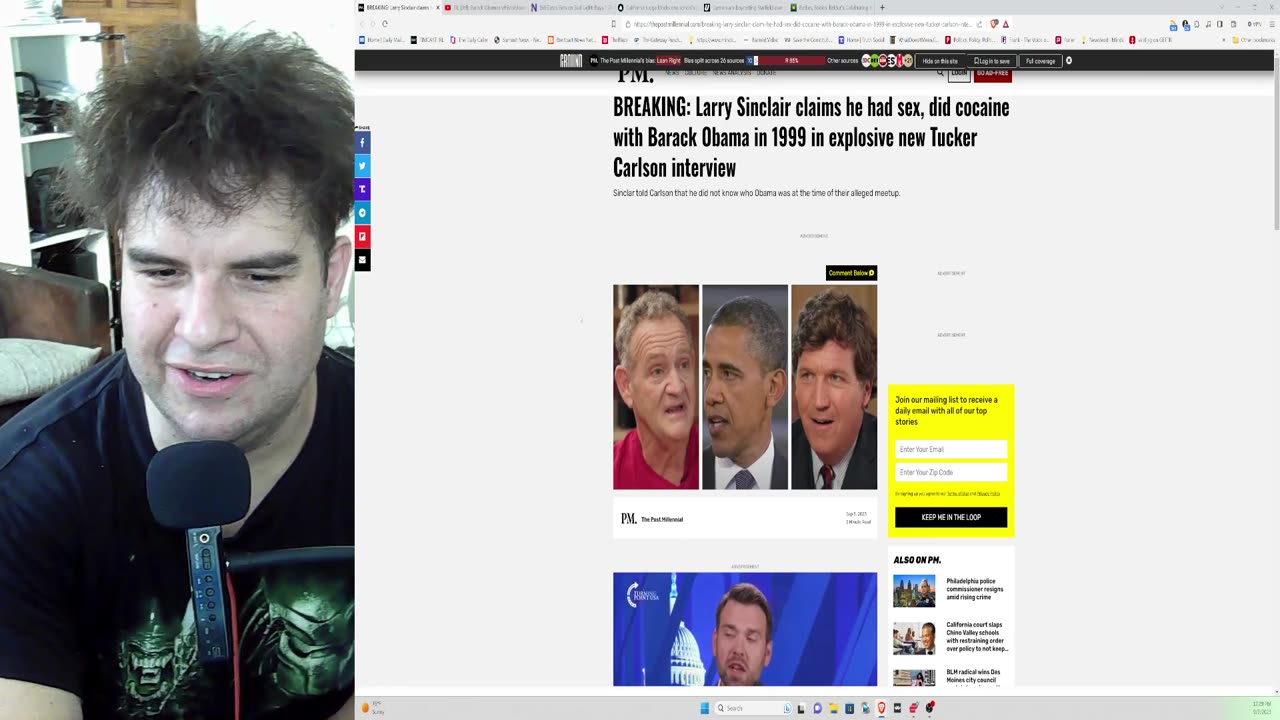This screenshot has height=720, width=1280.
Task: Open Windows Start menu
Action: click(x=705, y=708)
